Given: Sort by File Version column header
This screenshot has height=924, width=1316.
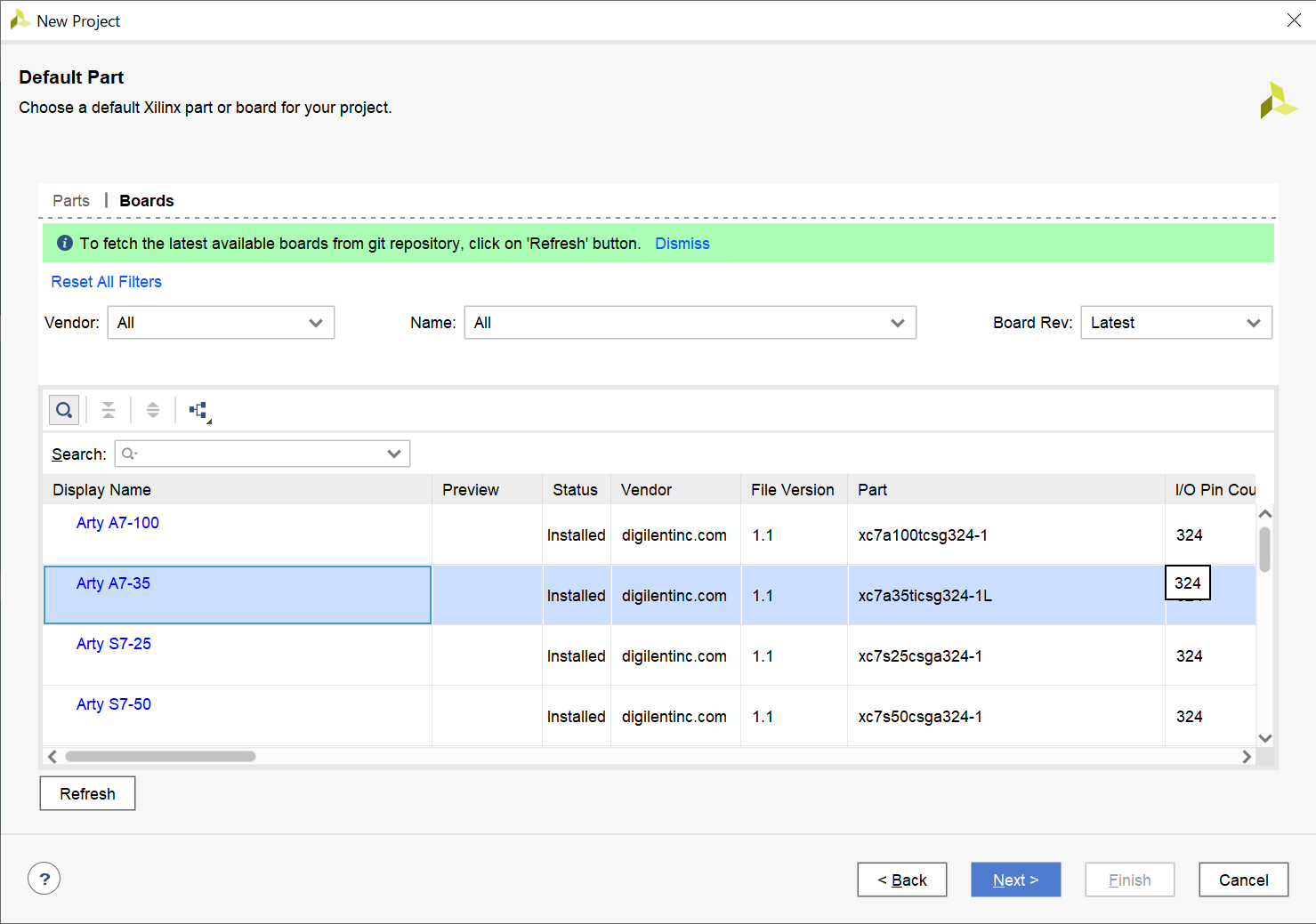Looking at the screenshot, I should (794, 490).
